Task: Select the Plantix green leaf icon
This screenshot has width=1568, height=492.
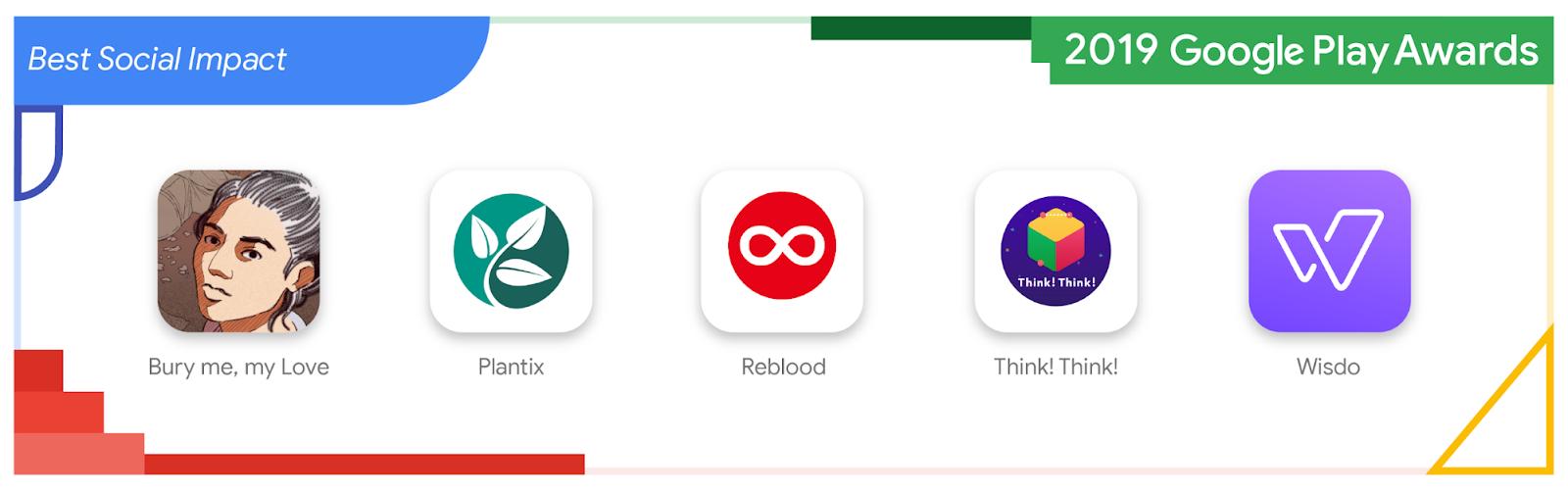Action: tap(511, 251)
